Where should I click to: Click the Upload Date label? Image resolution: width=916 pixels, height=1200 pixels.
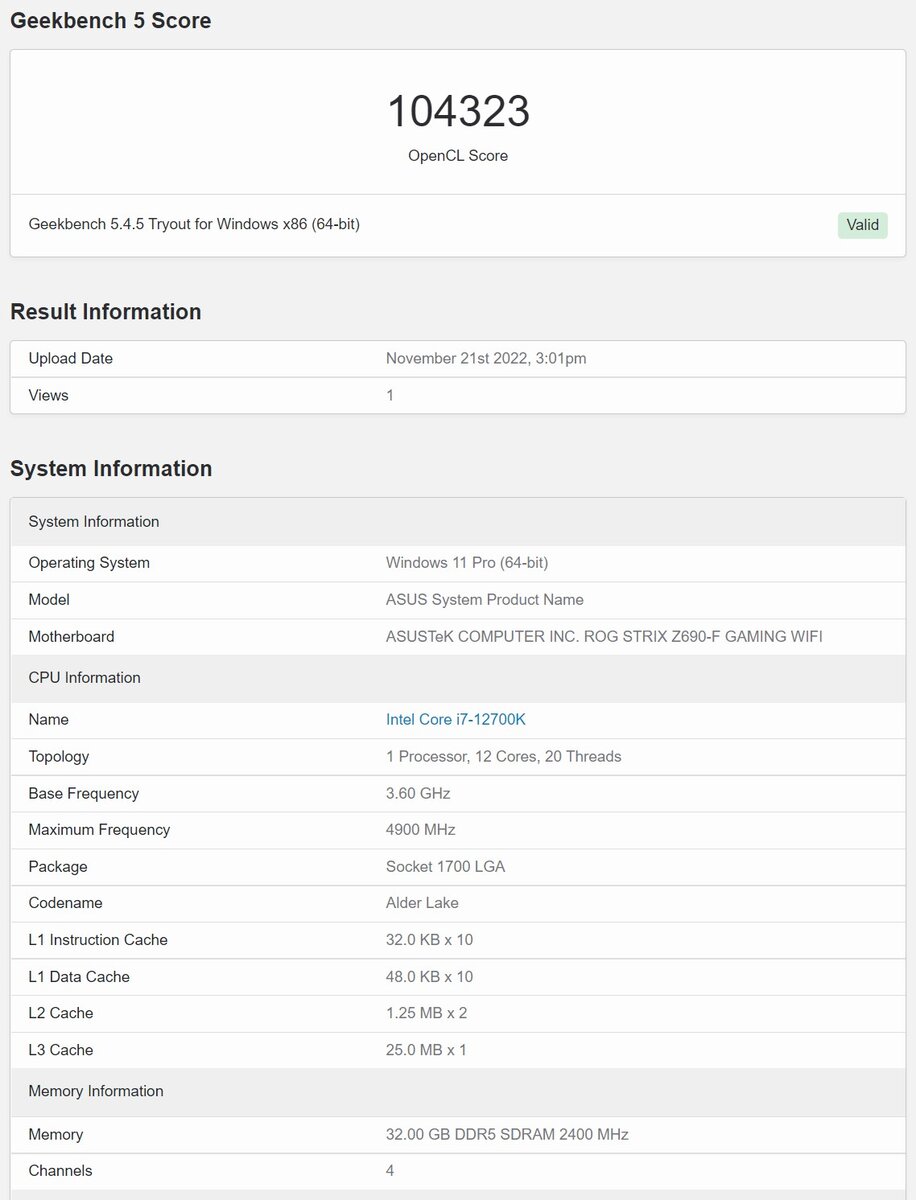coord(71,358)
